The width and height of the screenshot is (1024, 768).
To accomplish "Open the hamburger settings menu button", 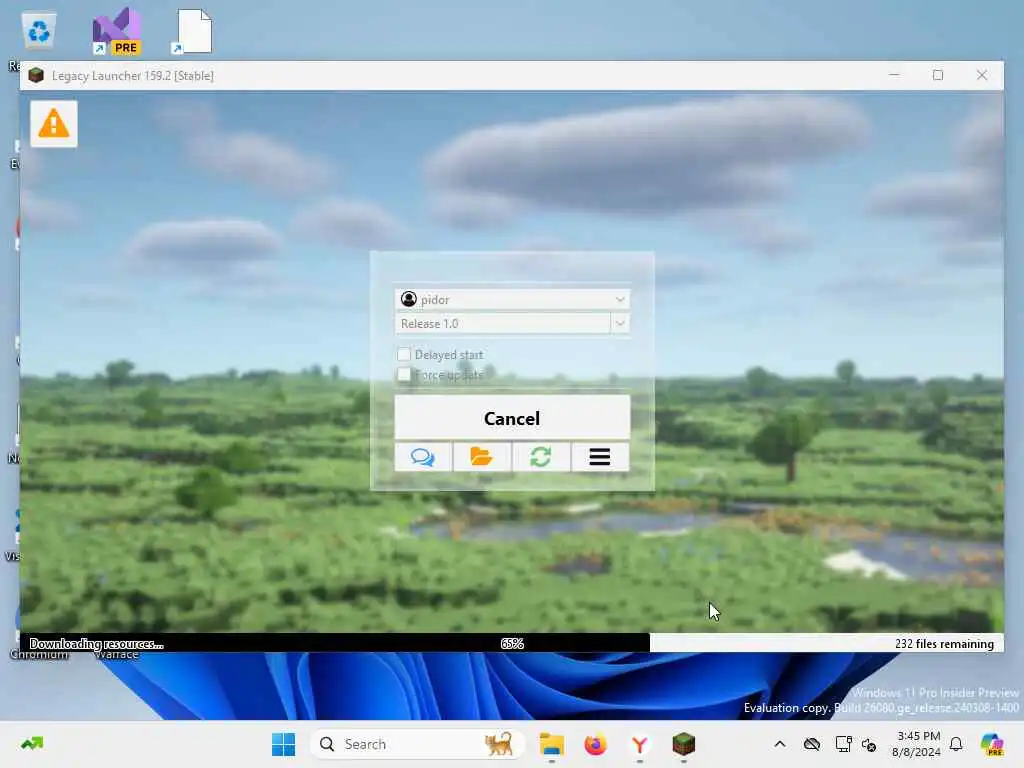I will (600, 456).
